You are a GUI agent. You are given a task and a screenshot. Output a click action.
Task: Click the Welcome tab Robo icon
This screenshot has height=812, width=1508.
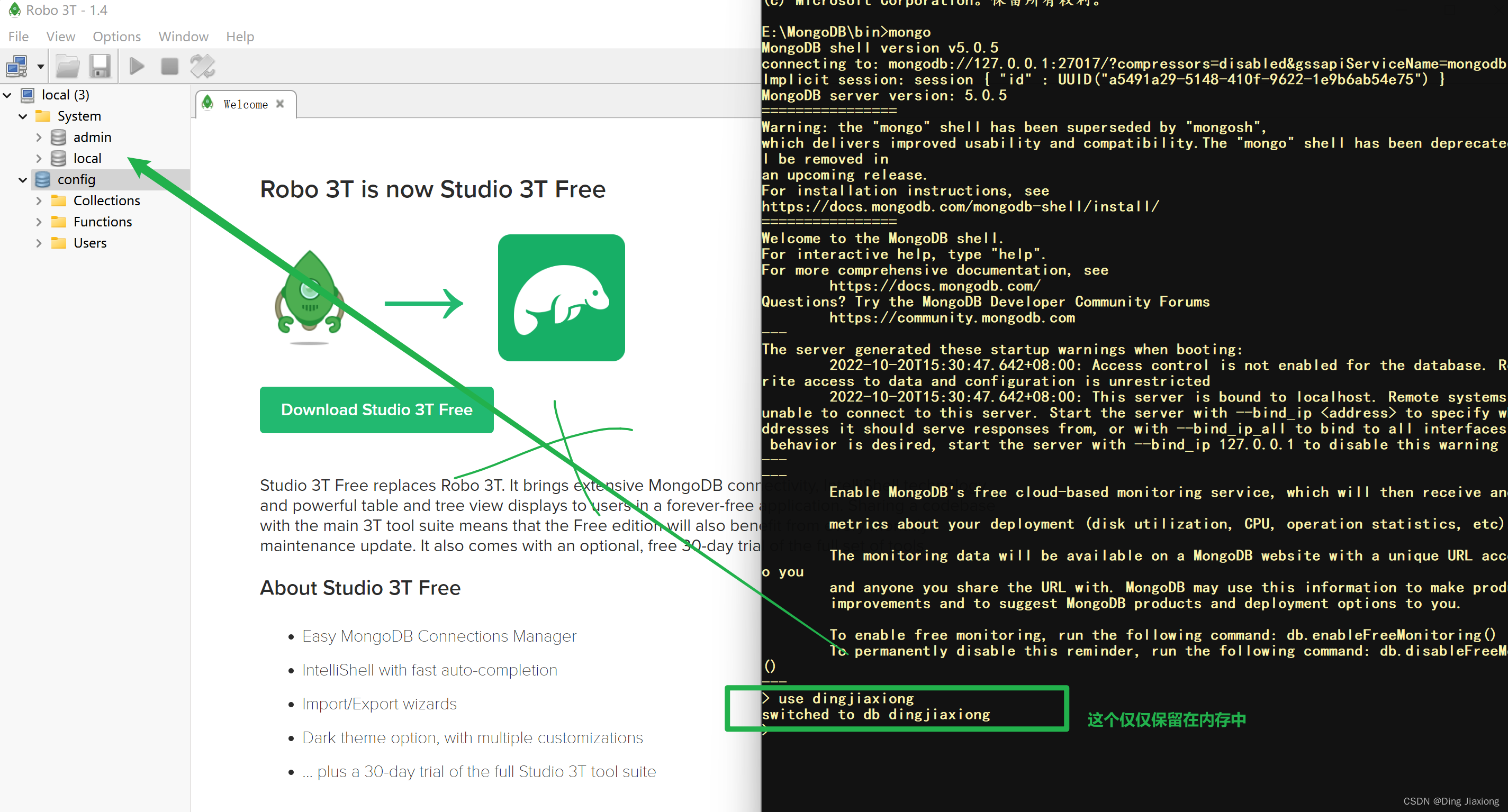[208, 104]
